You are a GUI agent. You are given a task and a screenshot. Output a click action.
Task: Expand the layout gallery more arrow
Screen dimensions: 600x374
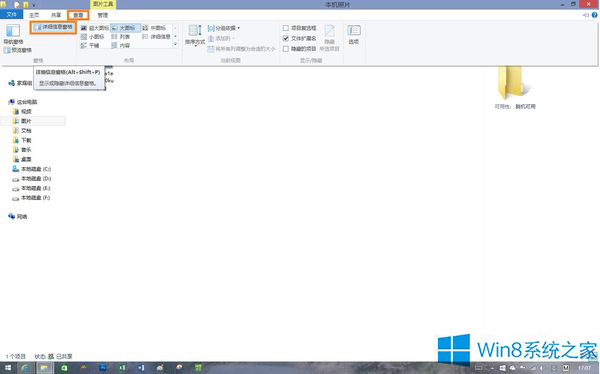(176, 45)
